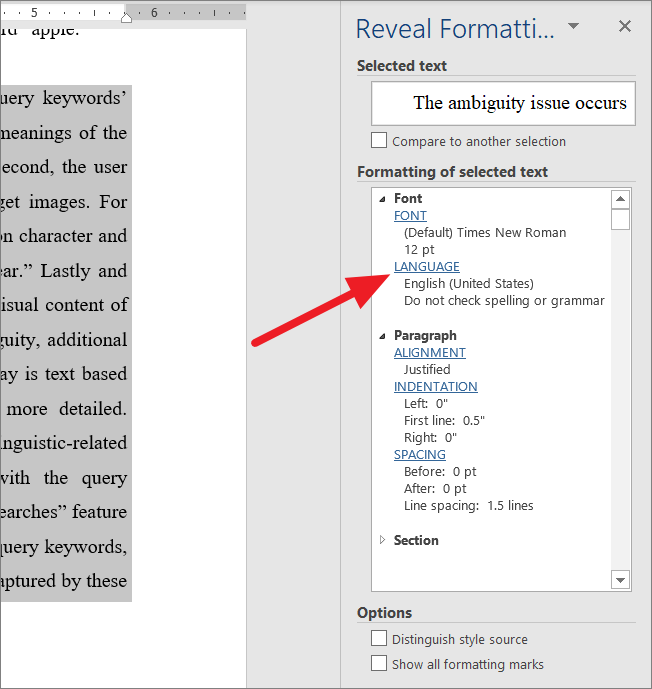The image size is (652, 689).
Task: Click 'Line spacing: 1.5 lines' entry
Action: pos(468,506)
